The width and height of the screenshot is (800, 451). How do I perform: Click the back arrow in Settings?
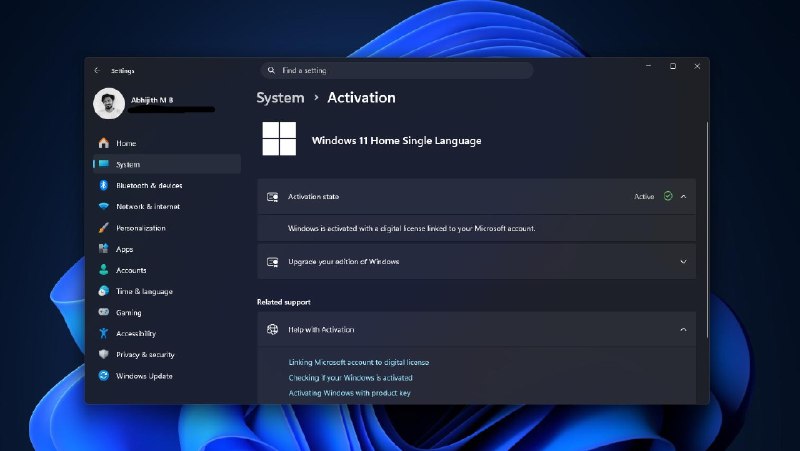(97, 70)
